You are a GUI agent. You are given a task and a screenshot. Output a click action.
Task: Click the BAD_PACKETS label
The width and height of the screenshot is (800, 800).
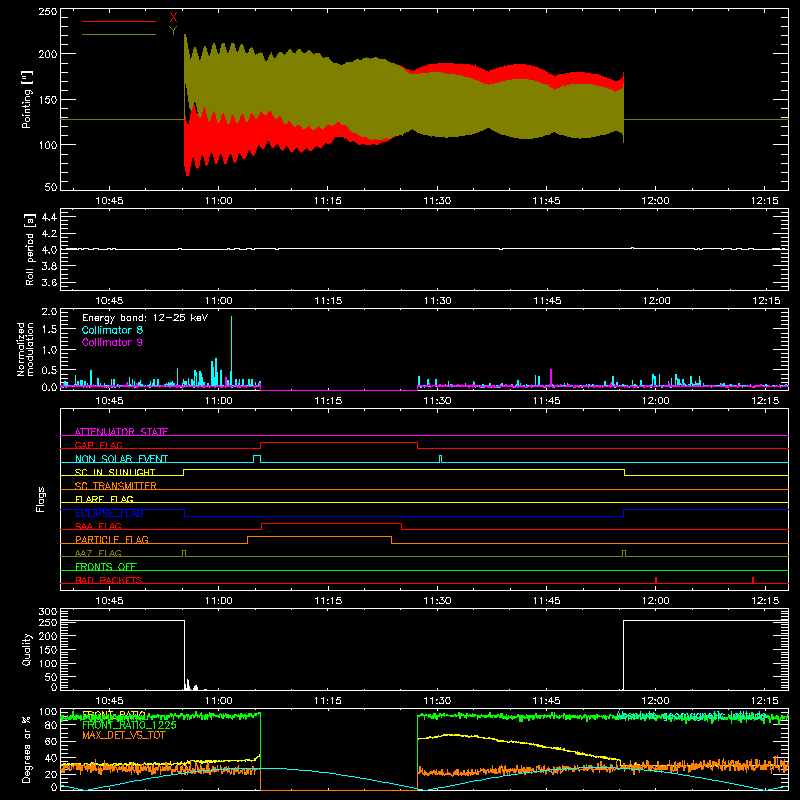[109, 580]
